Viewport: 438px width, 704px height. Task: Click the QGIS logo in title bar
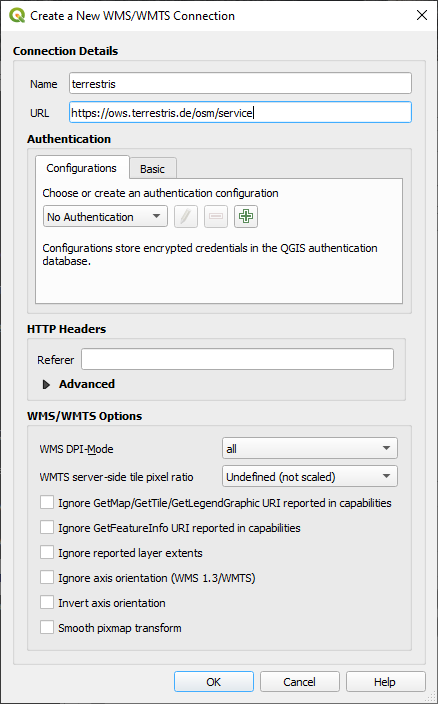[17, 15]
